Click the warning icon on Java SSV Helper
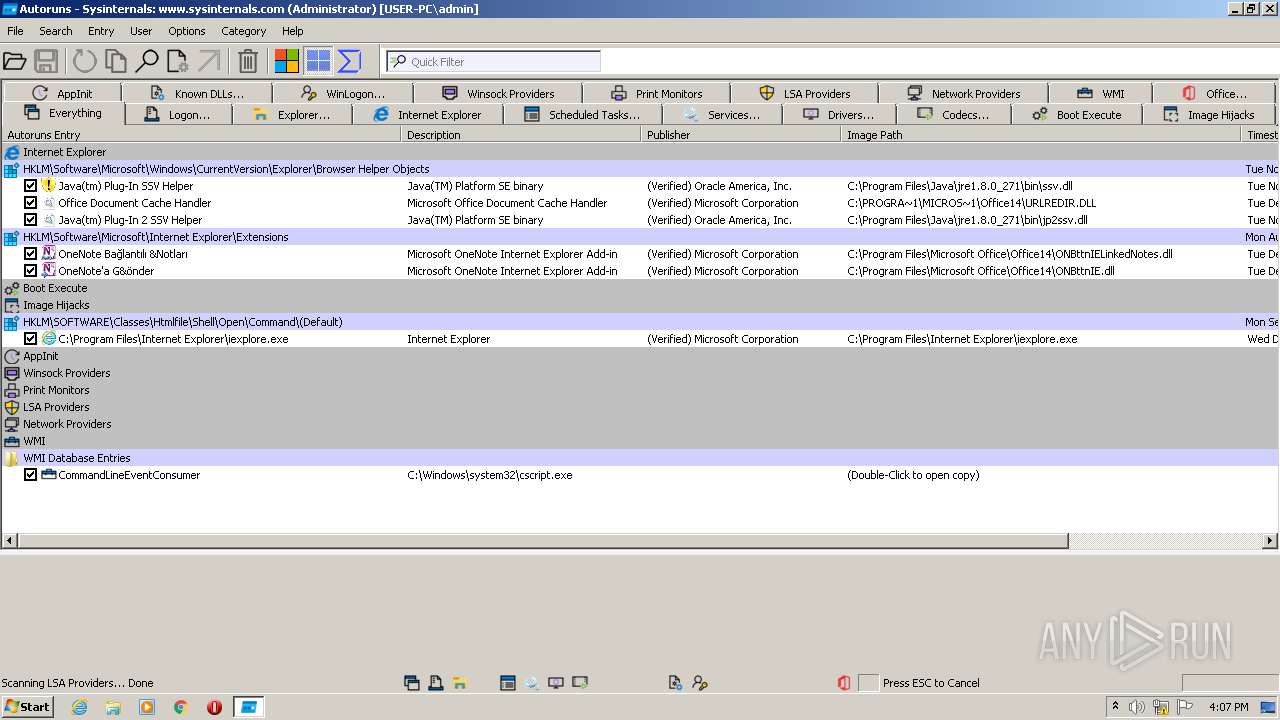Image resolution: width=1280 pixels, height=720 pixels. tap(49, 186)
